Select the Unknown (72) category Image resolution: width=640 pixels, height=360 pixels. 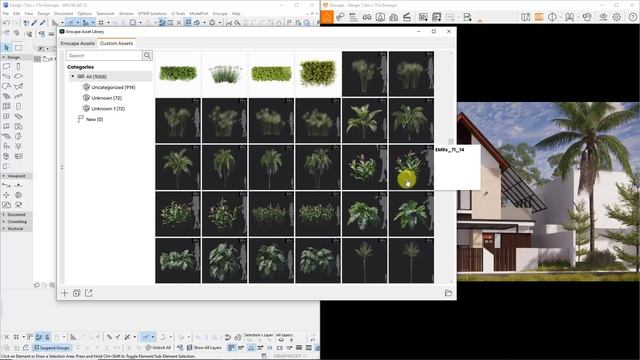coord(106,98)
